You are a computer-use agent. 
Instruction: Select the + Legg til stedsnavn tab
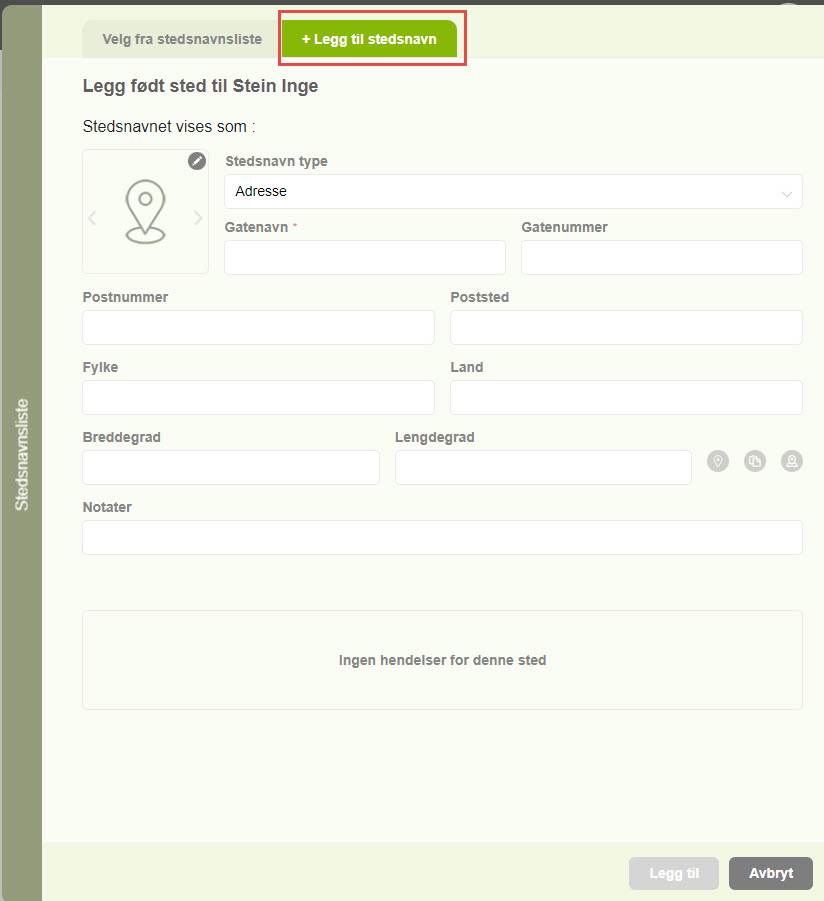(x=369, y=39)
